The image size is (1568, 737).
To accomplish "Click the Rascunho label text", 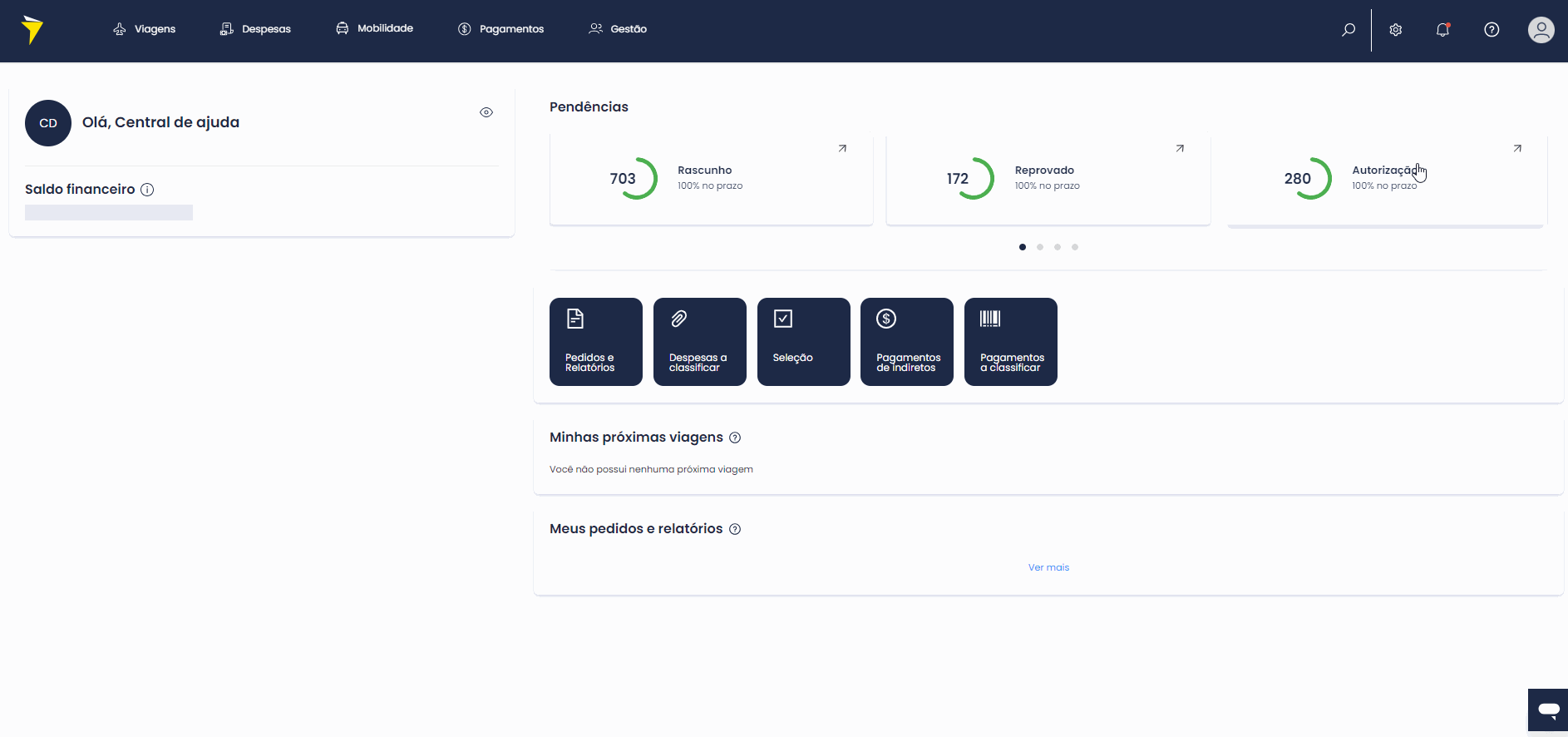I will (x=705, y=171).
